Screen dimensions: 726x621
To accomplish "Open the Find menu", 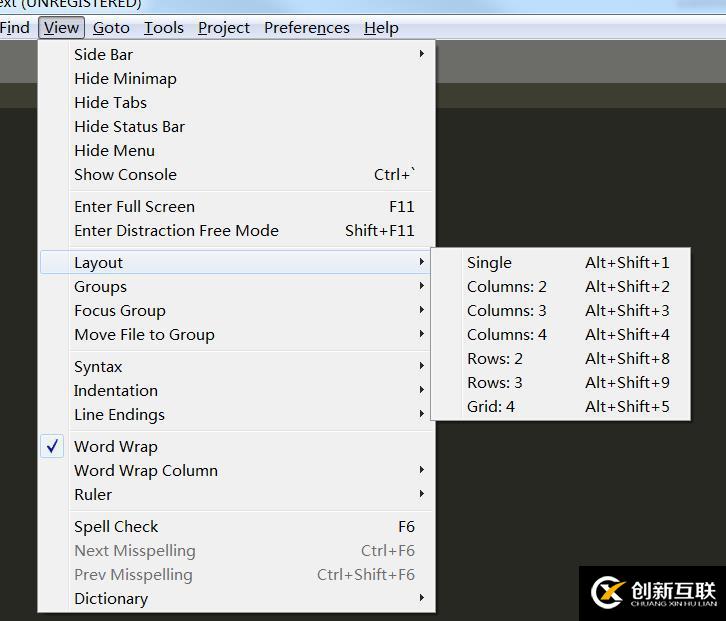I will (15, 28).
